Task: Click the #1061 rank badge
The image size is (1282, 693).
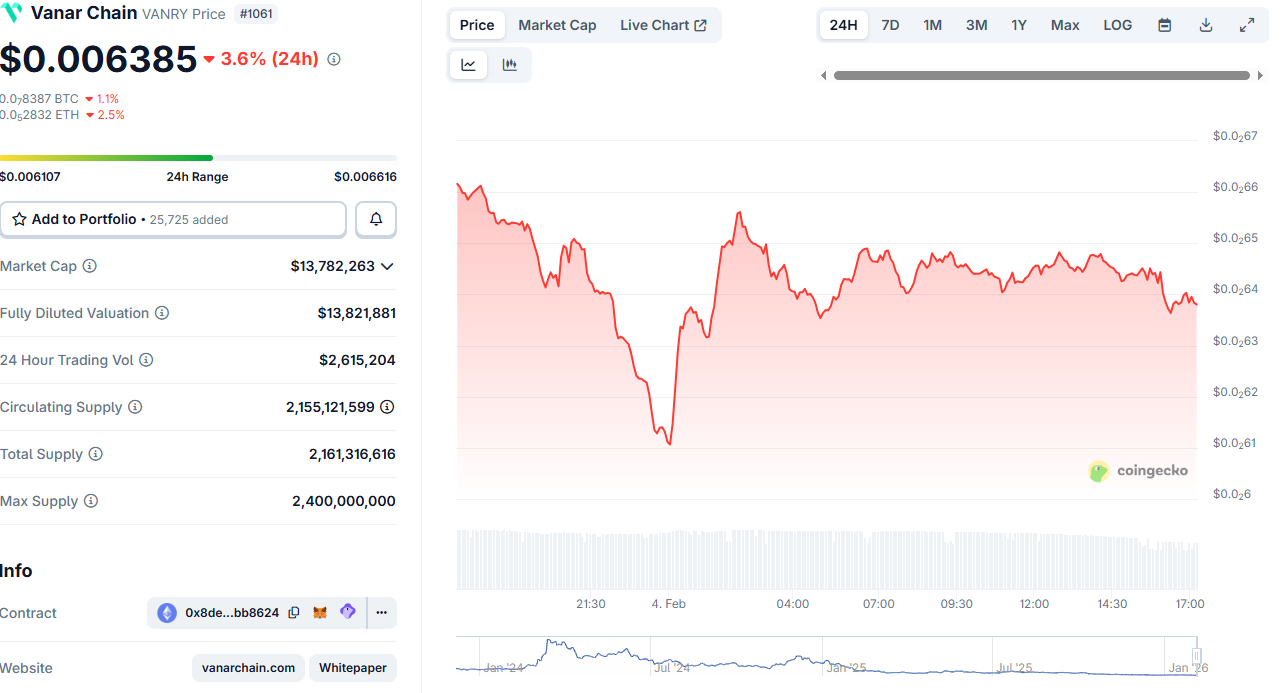Action: pyautogui.click(x=256, y=14)
